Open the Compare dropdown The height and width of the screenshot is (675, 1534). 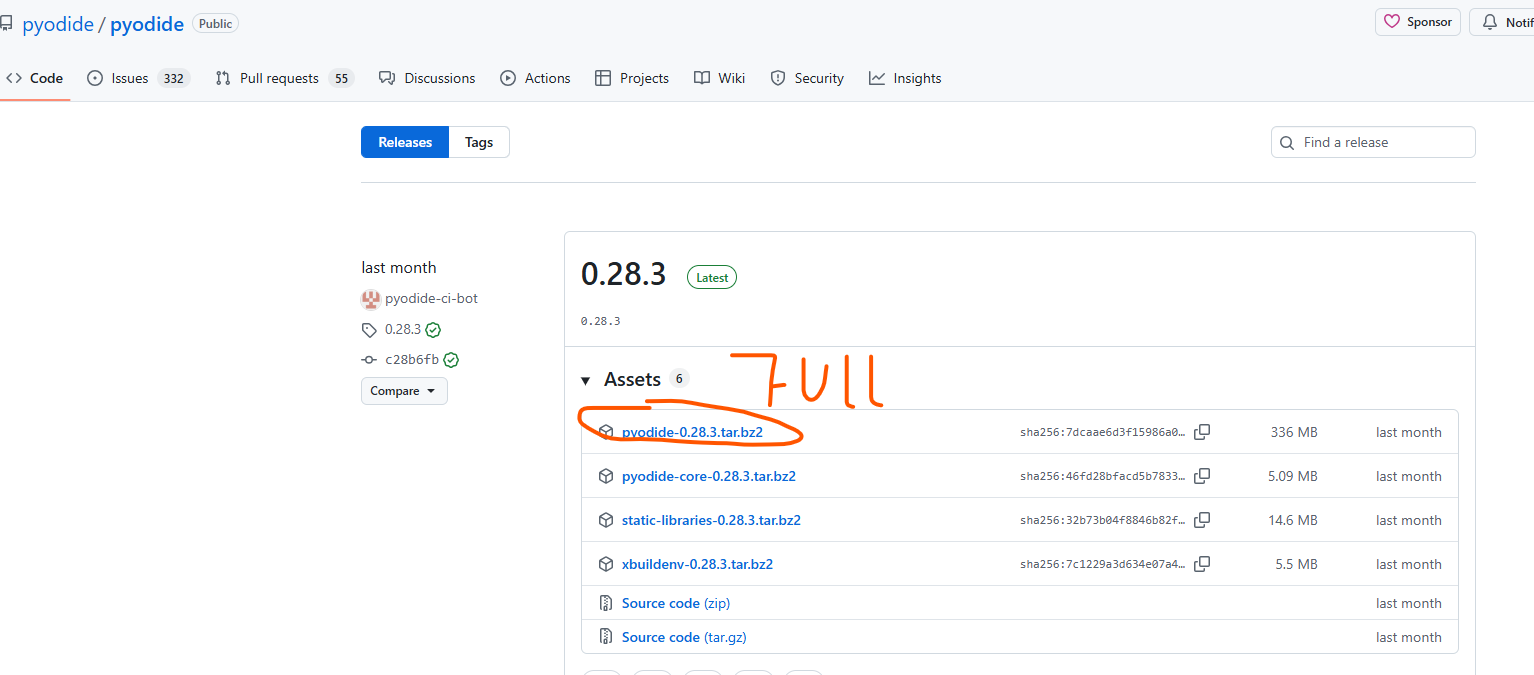point(404,391)
